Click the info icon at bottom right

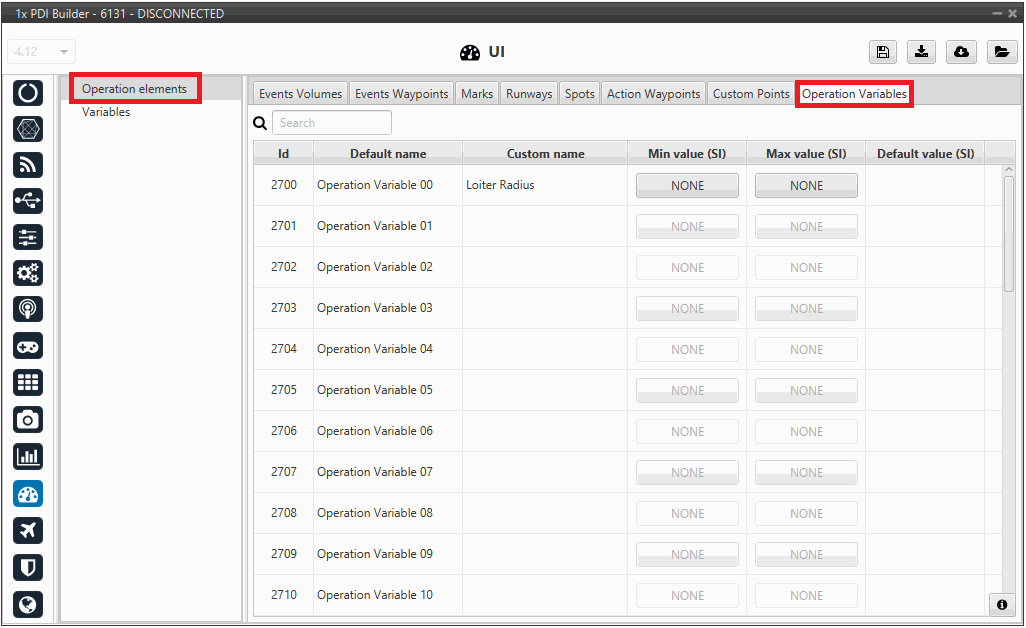tap(1000, 604)
